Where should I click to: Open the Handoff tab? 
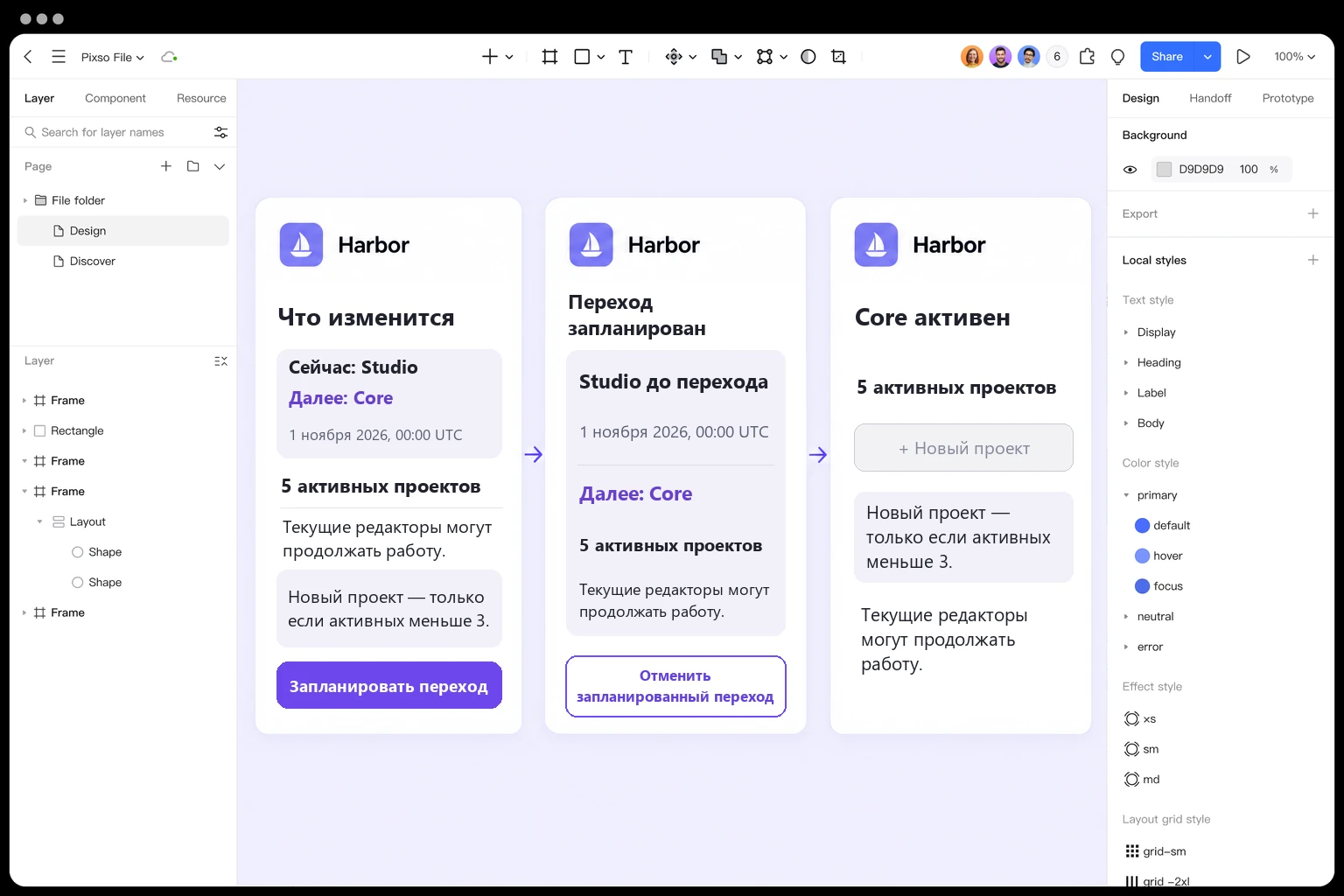1210,98
